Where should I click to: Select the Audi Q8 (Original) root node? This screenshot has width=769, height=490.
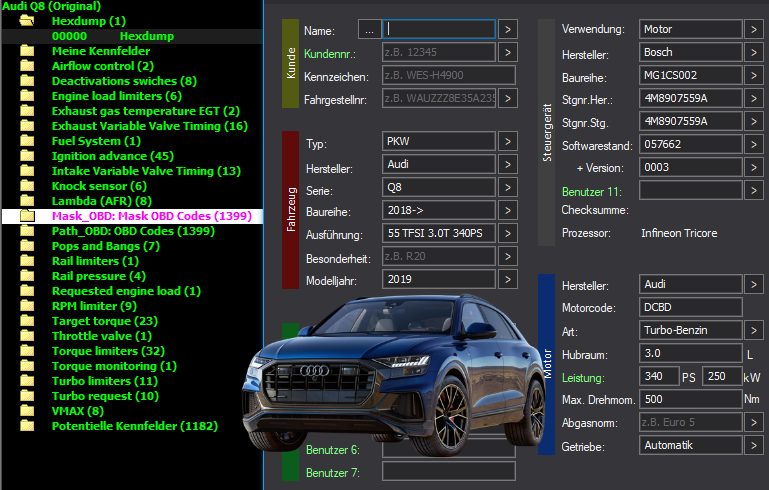point(51,6)
